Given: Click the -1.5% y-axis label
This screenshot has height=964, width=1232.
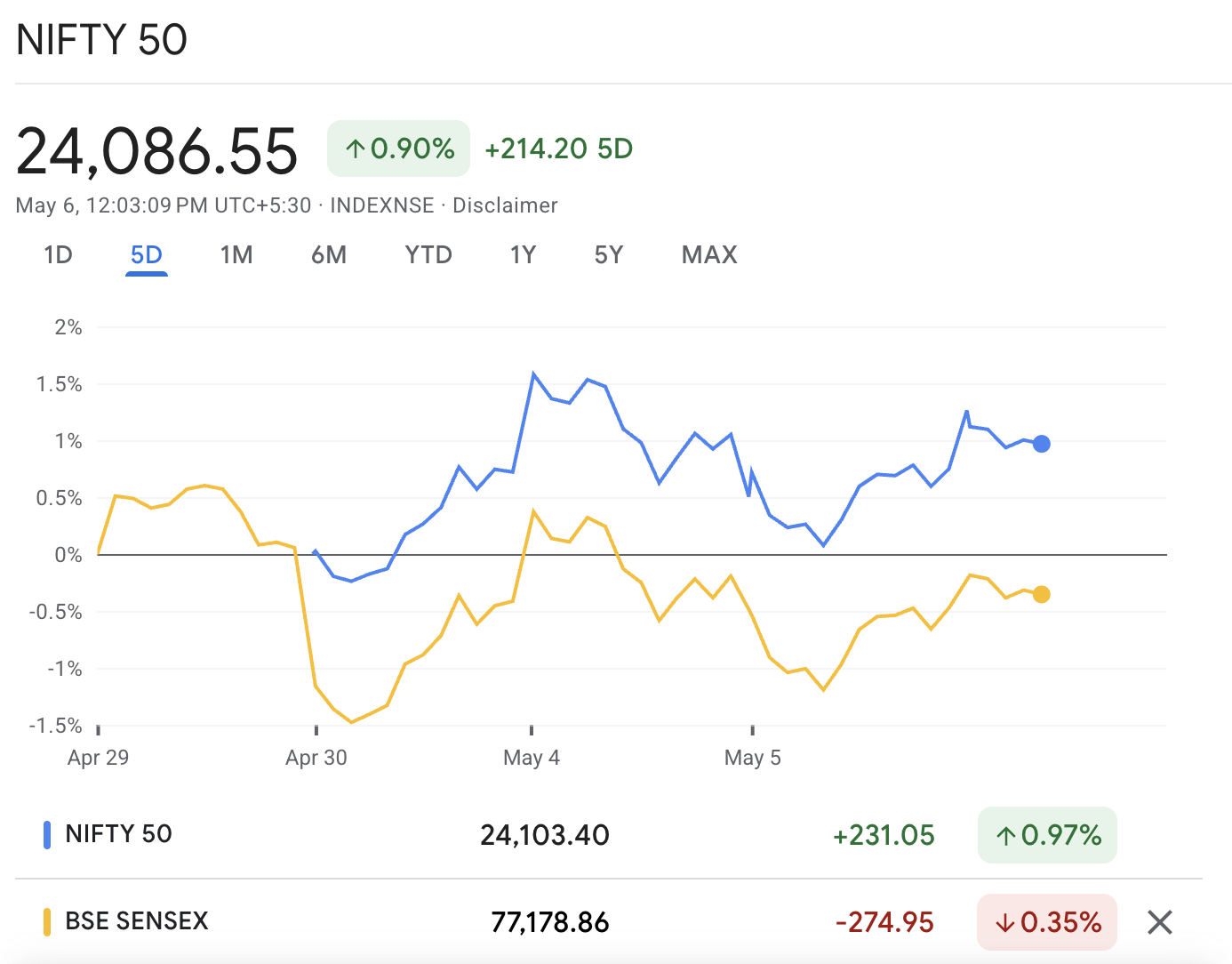Looking at the screenshot, I should pos(55,726).
